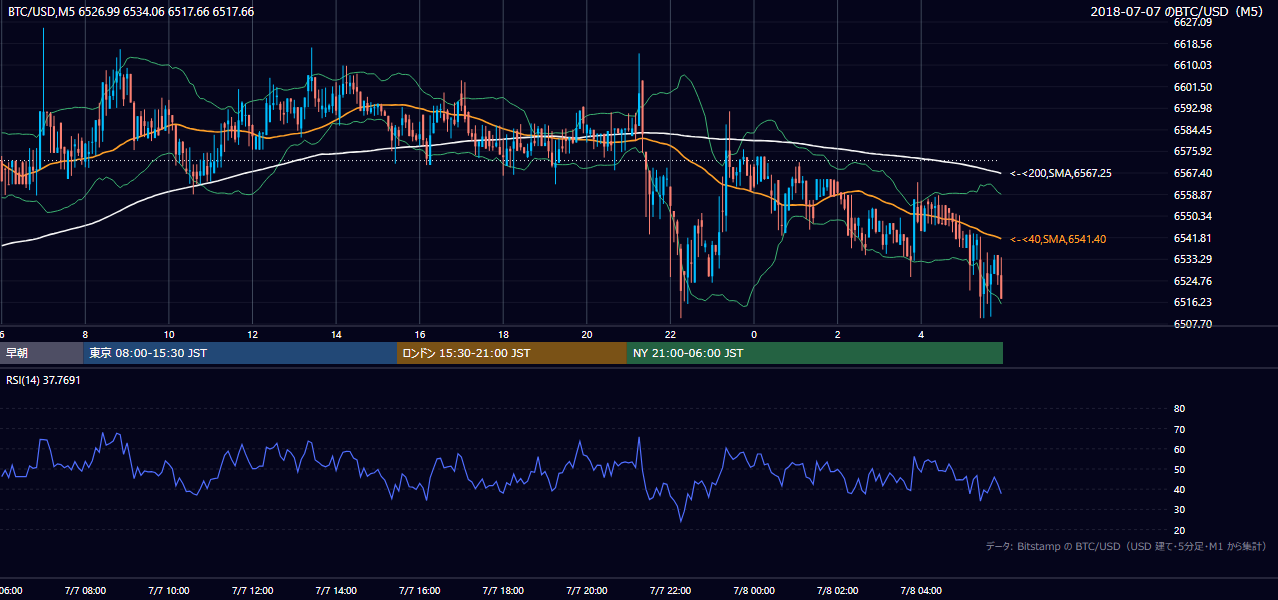The width and height of the screenshot is (1278, 600).
Task: Click price axis value 6601.50
Action: point(1193,87)
